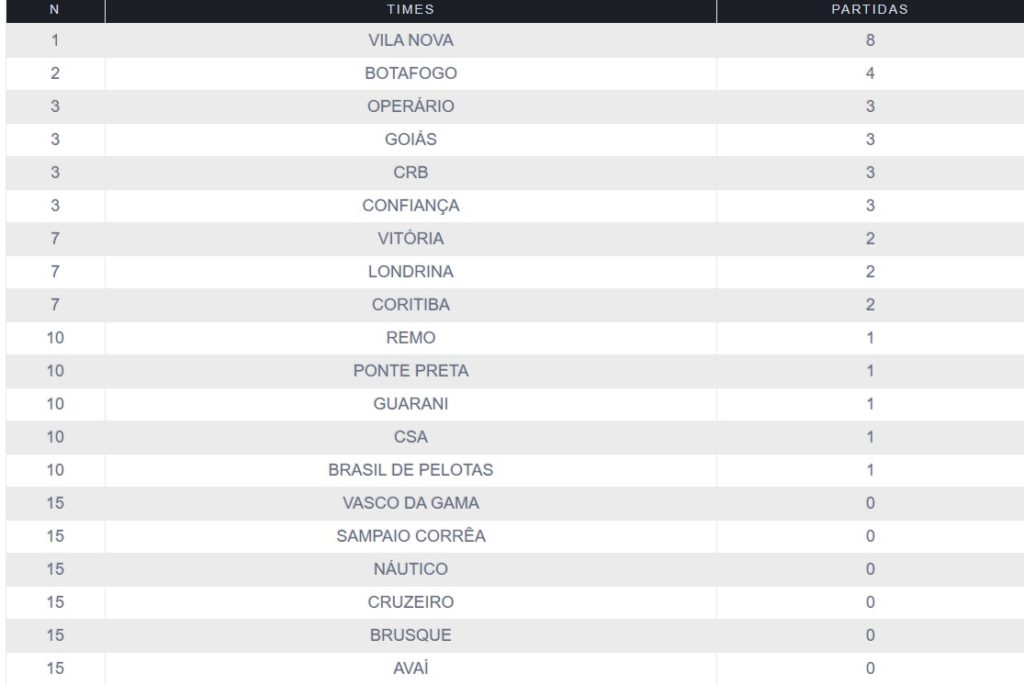Select the VILA NOVA team name
This screenshot has height=685, width=1024.
coord(410,41)
